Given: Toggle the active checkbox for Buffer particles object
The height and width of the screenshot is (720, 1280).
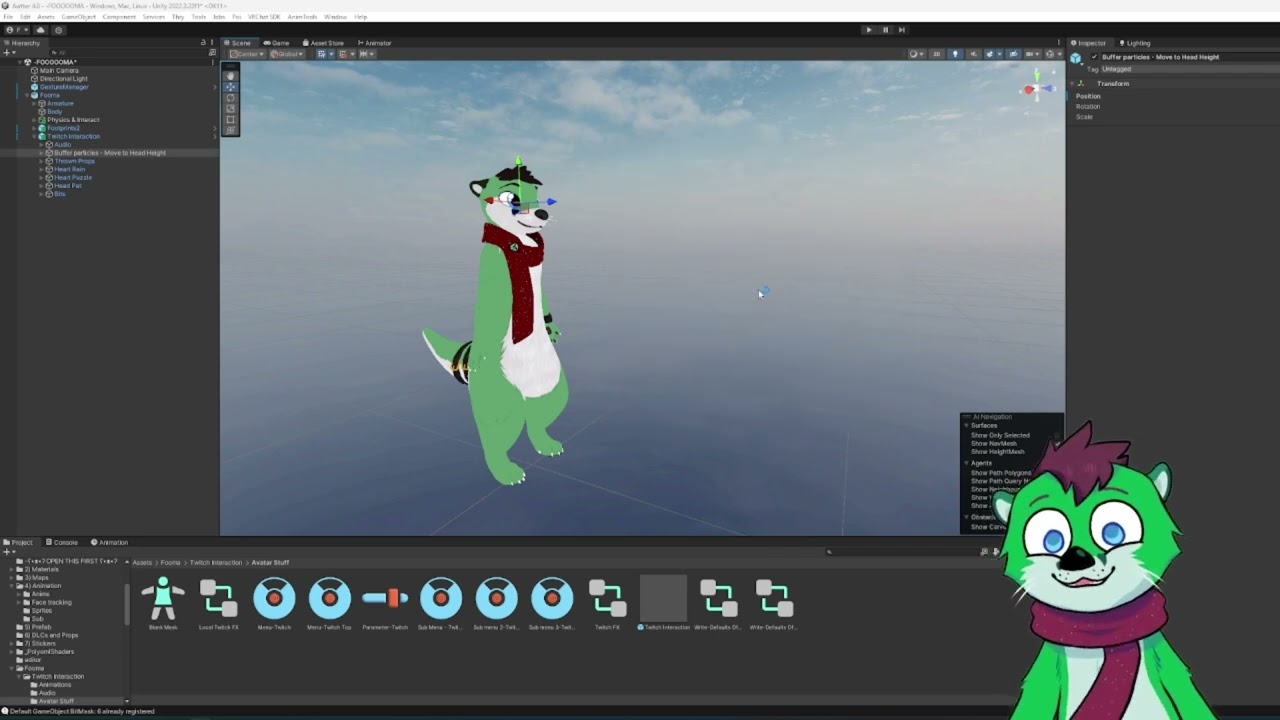Looking at the screenshot, I should [1094, 57].
